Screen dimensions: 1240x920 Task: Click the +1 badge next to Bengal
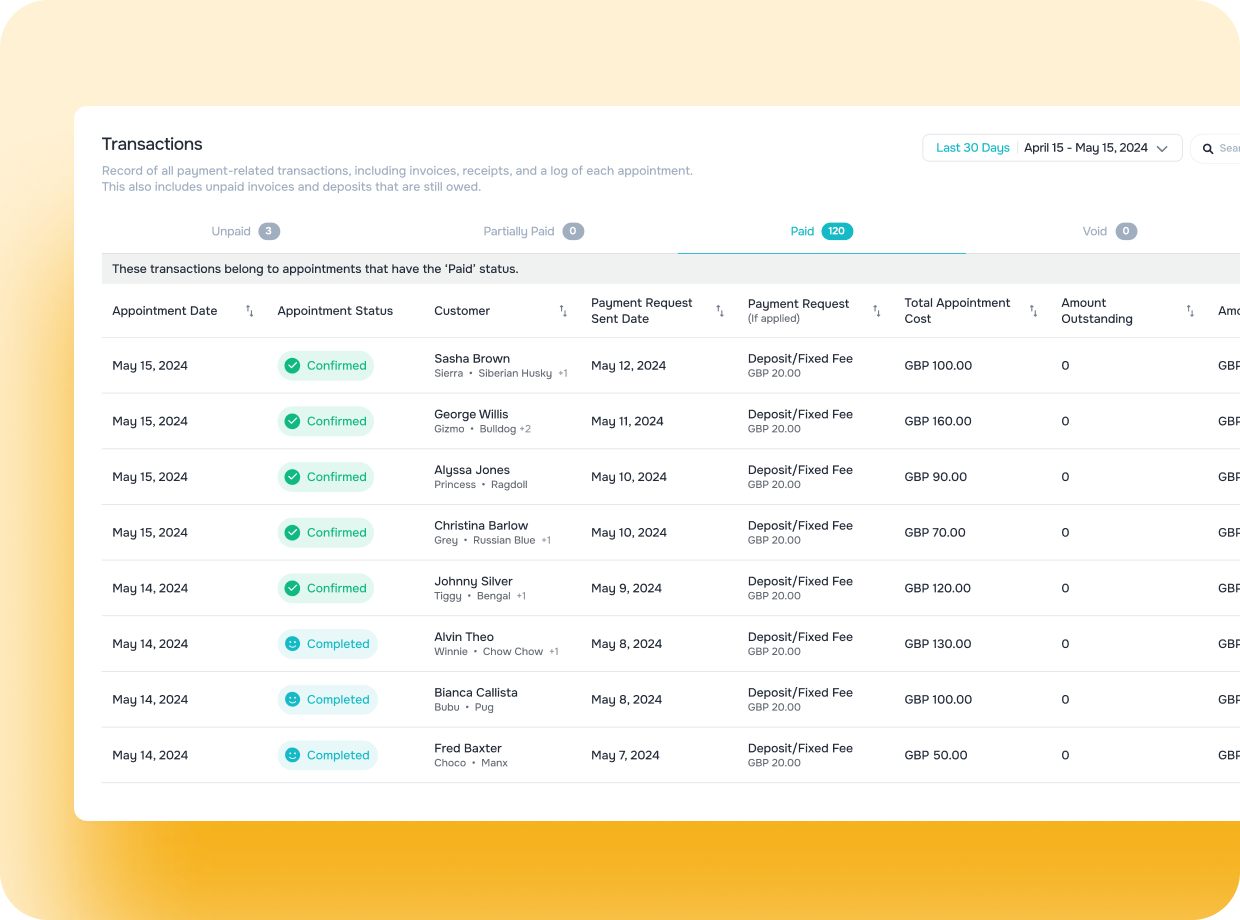coord(521,596)
